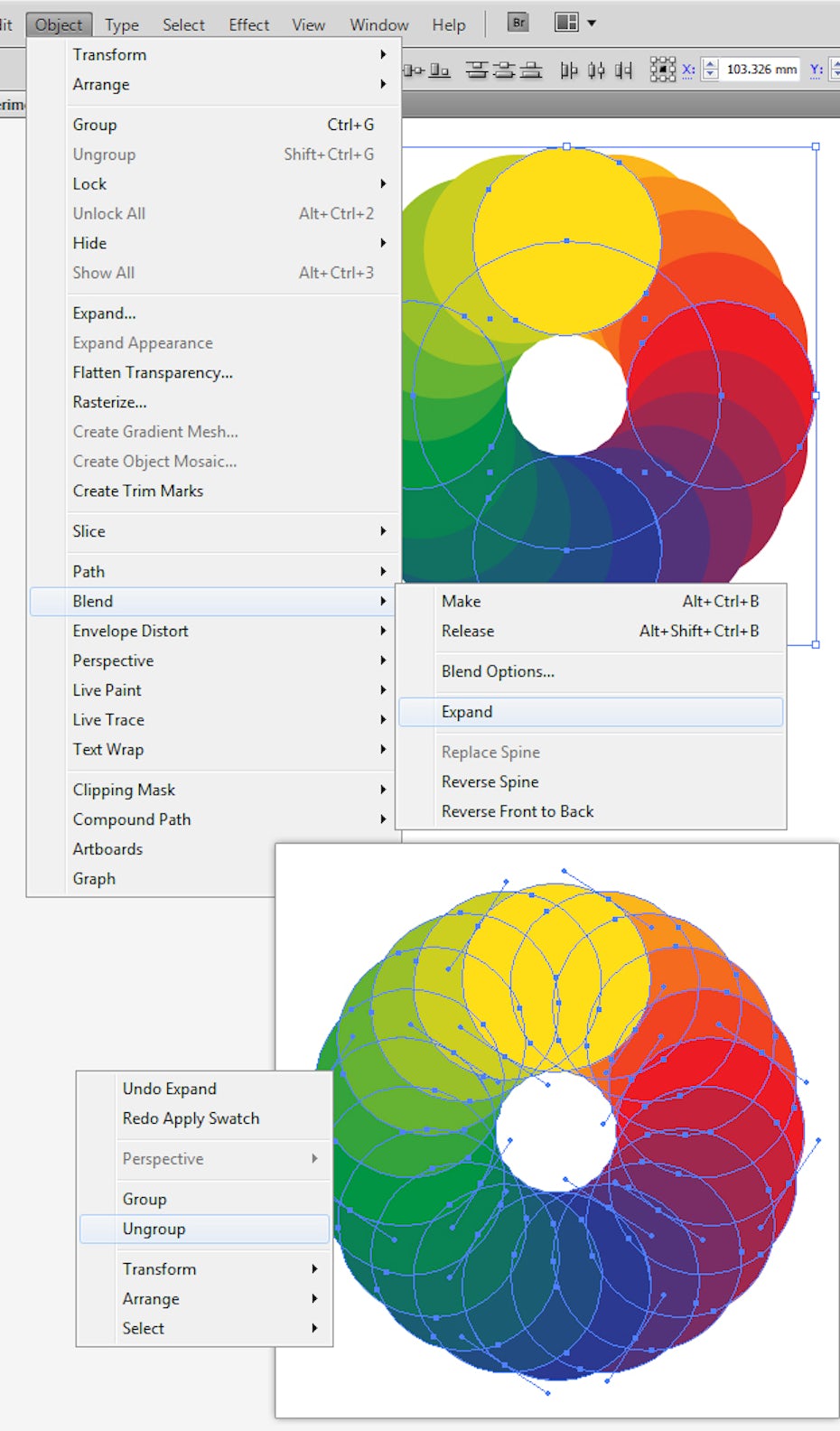Click the Horizontal Distribute Center icon
Viewport: 840px width, 1431px height.
[596, 70]
